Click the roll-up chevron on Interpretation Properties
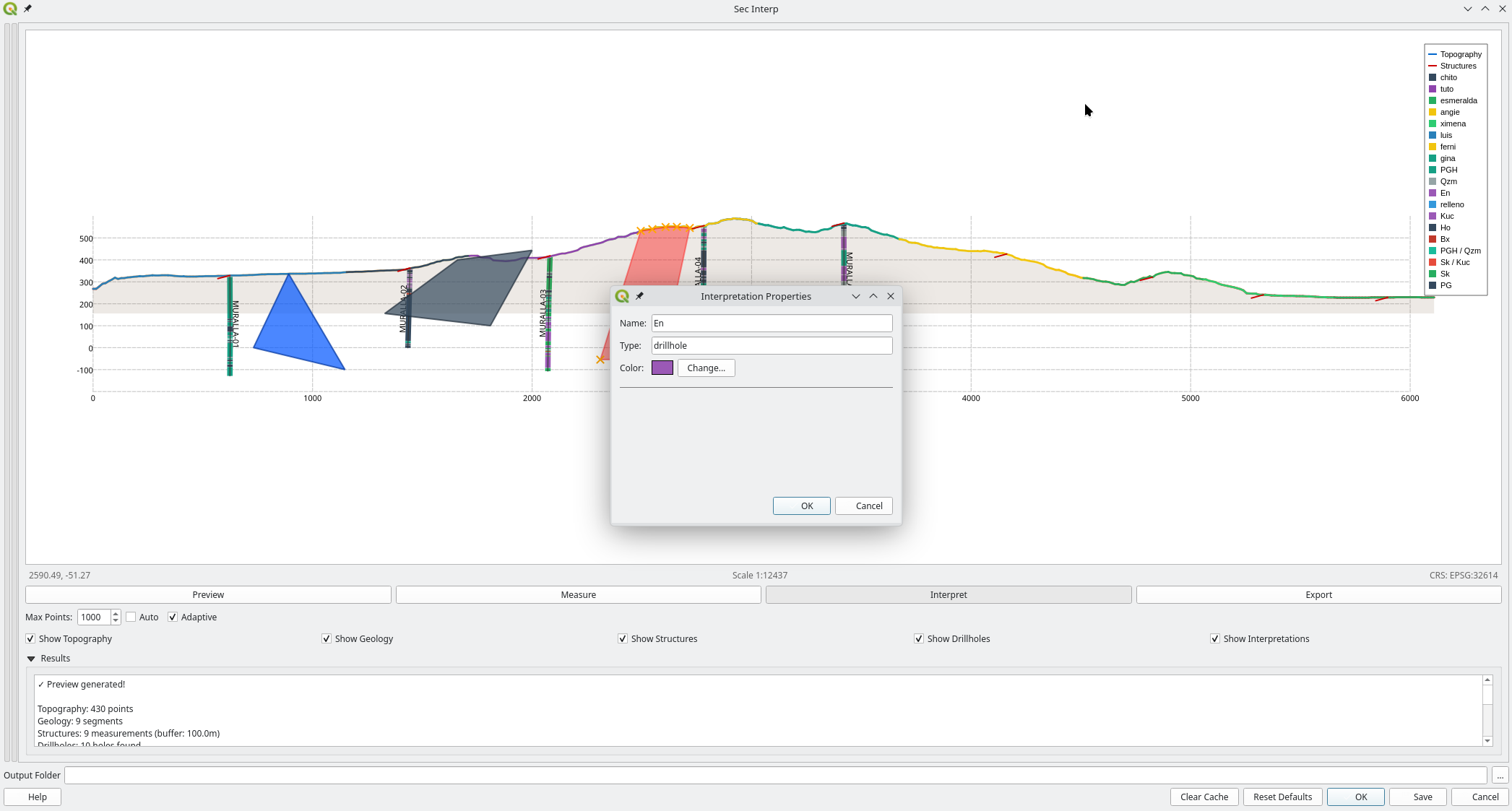 873,296
